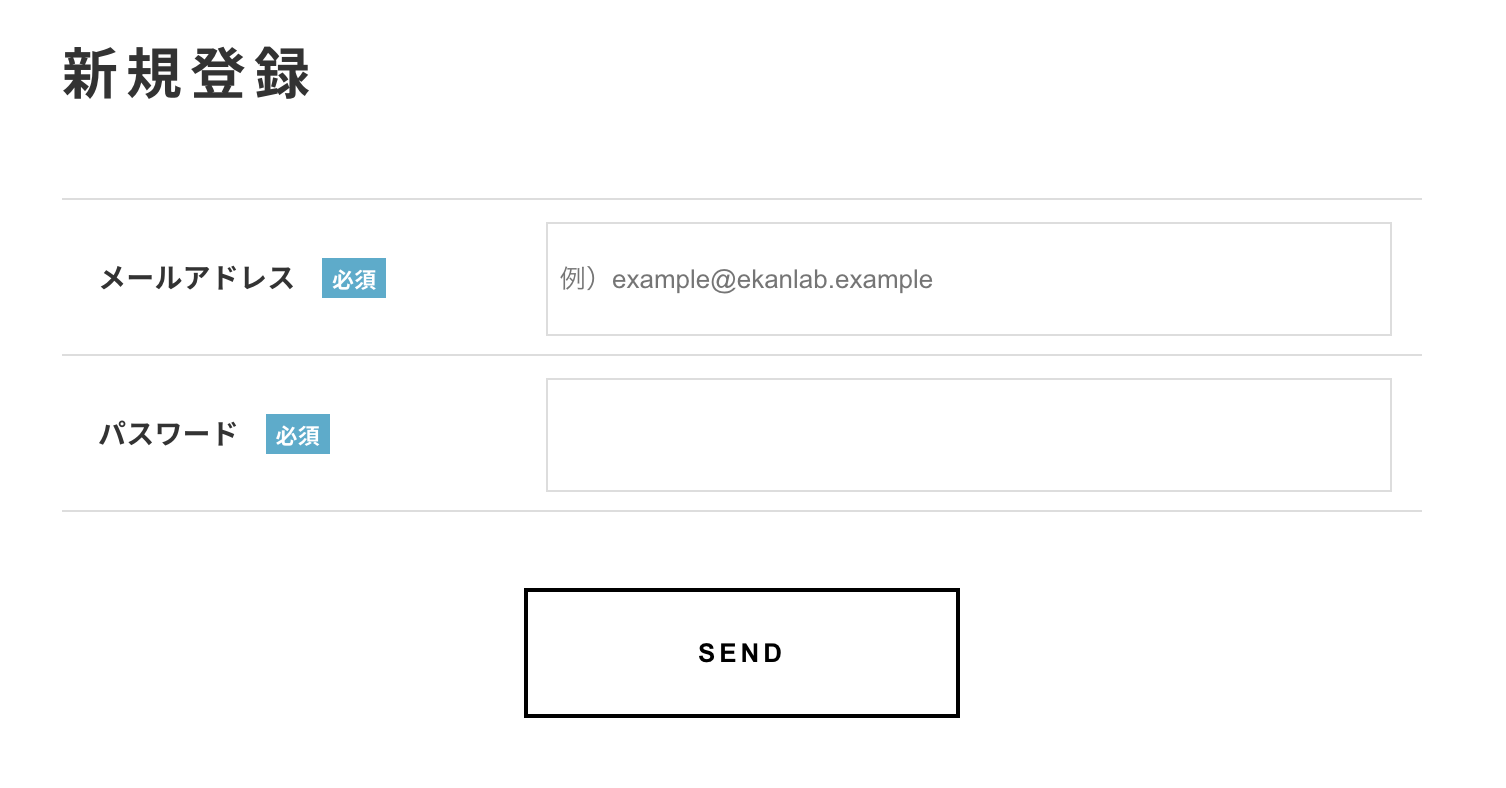Screen dimensions: 1506x788
Task: Click the SEND button
Action: click(x=741, y=653)
